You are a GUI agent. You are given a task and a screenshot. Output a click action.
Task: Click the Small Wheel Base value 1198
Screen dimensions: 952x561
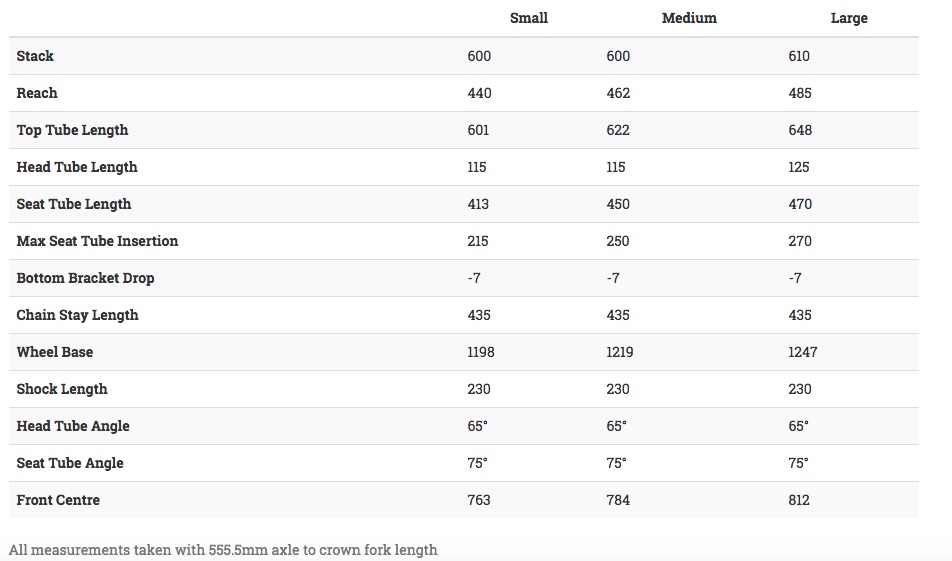481,352
